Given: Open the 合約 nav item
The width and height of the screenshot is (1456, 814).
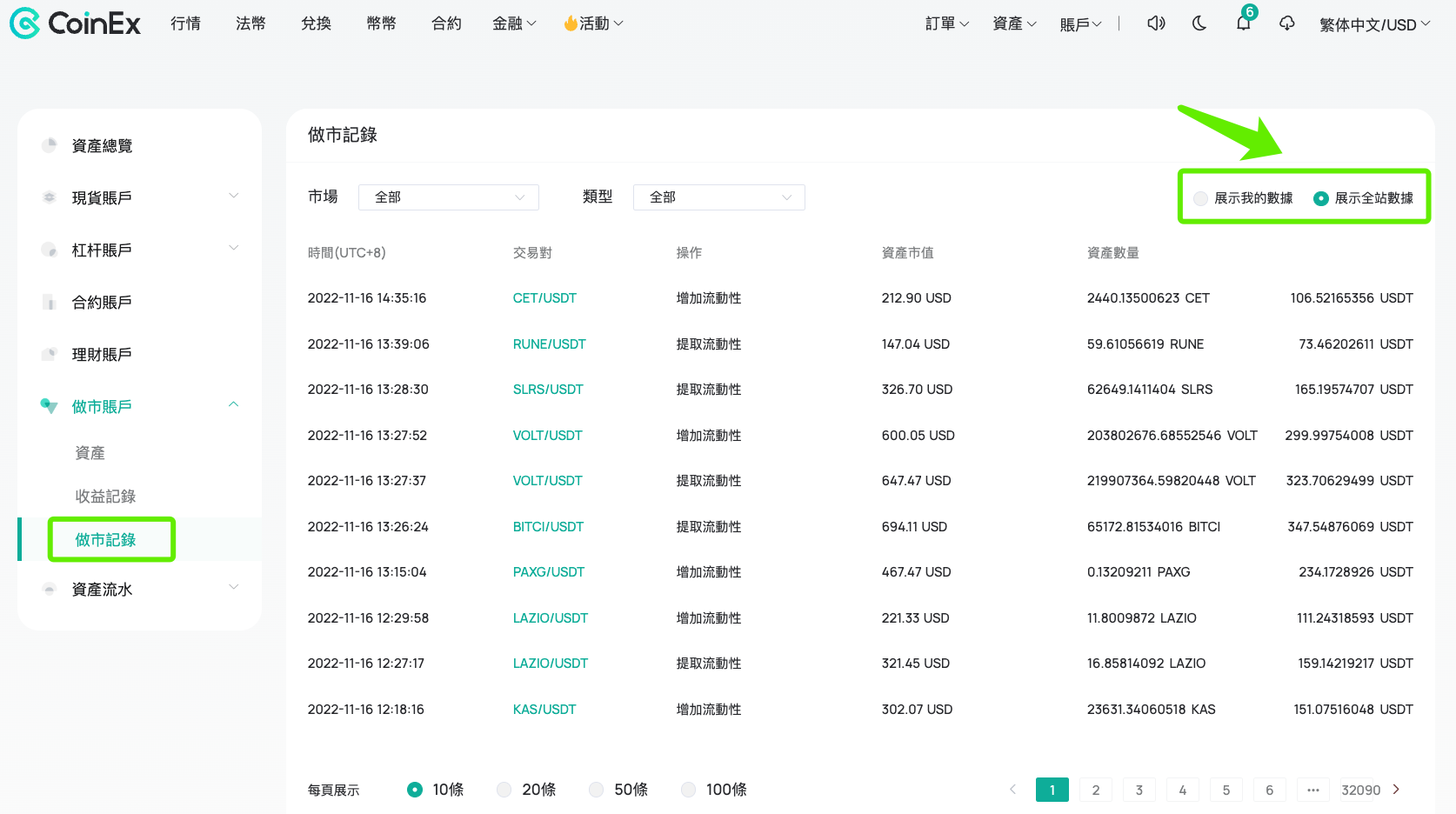Looking at the screenshot, I should [446, 23].
